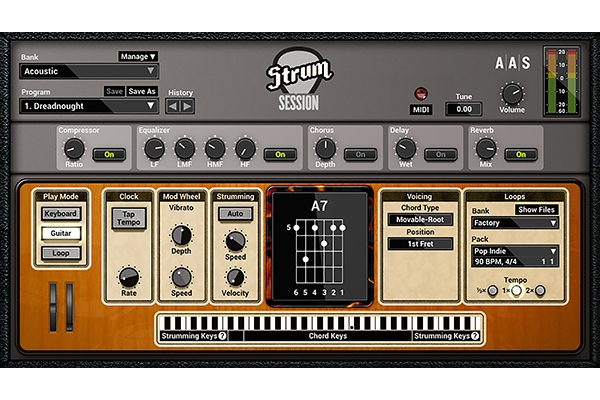Click the History back arrow
Screen dimensions: 600x400
(173, 106)
